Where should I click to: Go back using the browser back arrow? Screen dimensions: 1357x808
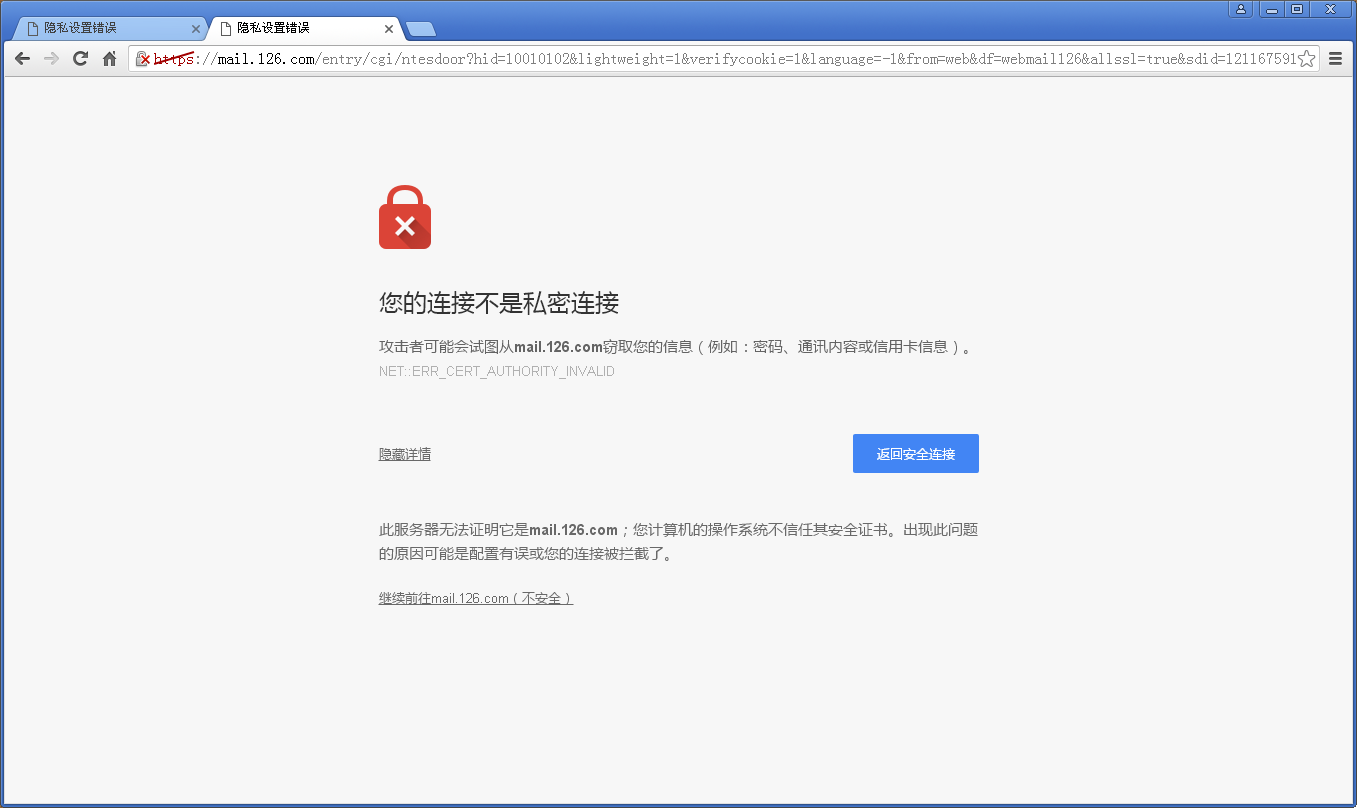point(22,59)
